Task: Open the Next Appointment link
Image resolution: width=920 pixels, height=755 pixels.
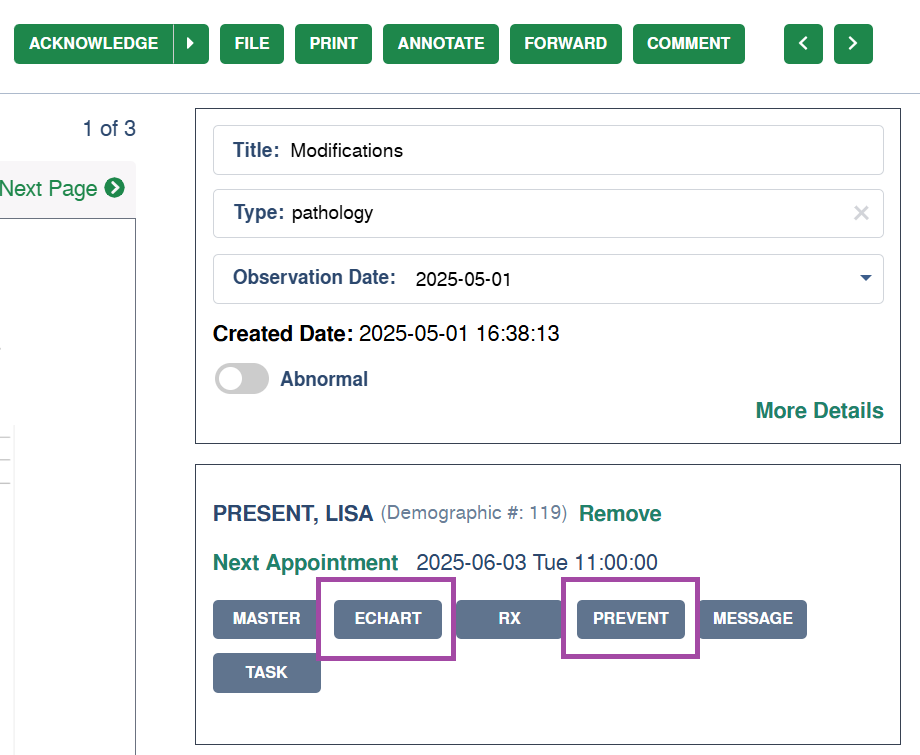Action: [x=306, y=562]
